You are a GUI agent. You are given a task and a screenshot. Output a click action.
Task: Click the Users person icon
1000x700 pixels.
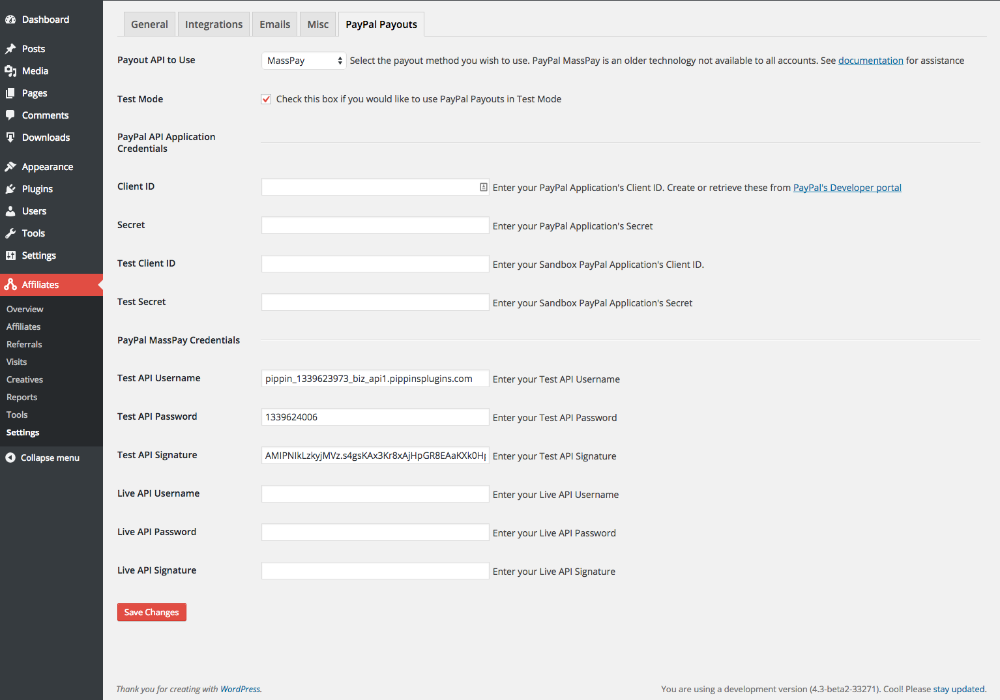click(x=10, y=211)
